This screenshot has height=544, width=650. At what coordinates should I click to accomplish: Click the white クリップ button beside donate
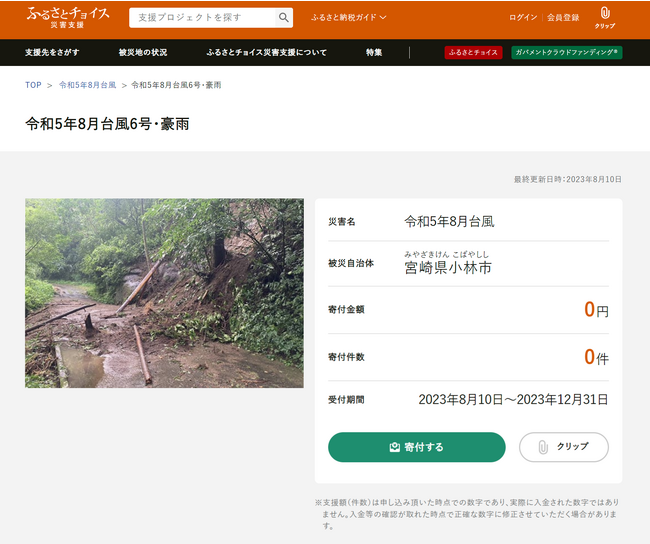coord(564,447)
